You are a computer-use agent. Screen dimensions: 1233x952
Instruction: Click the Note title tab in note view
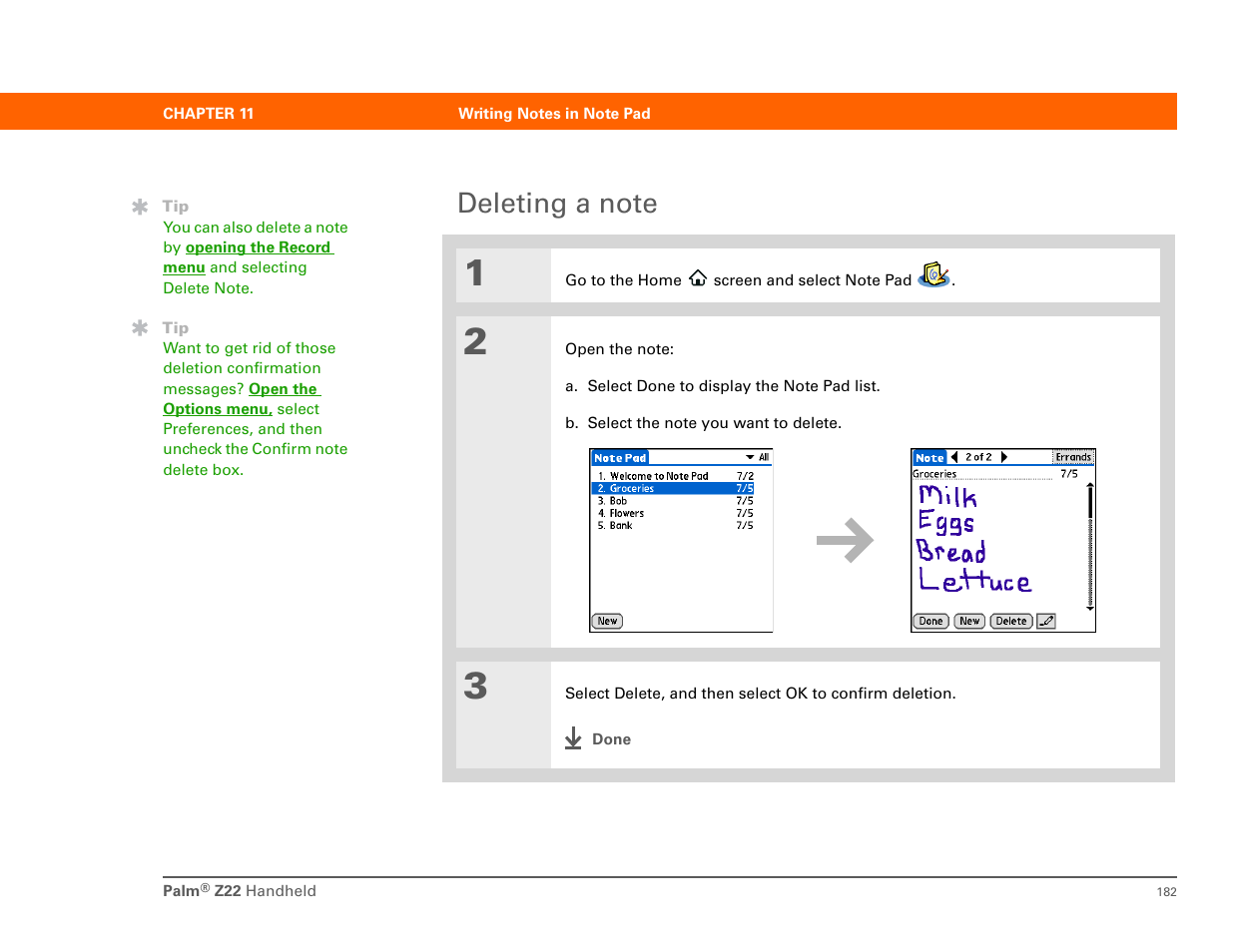[929, 457]
